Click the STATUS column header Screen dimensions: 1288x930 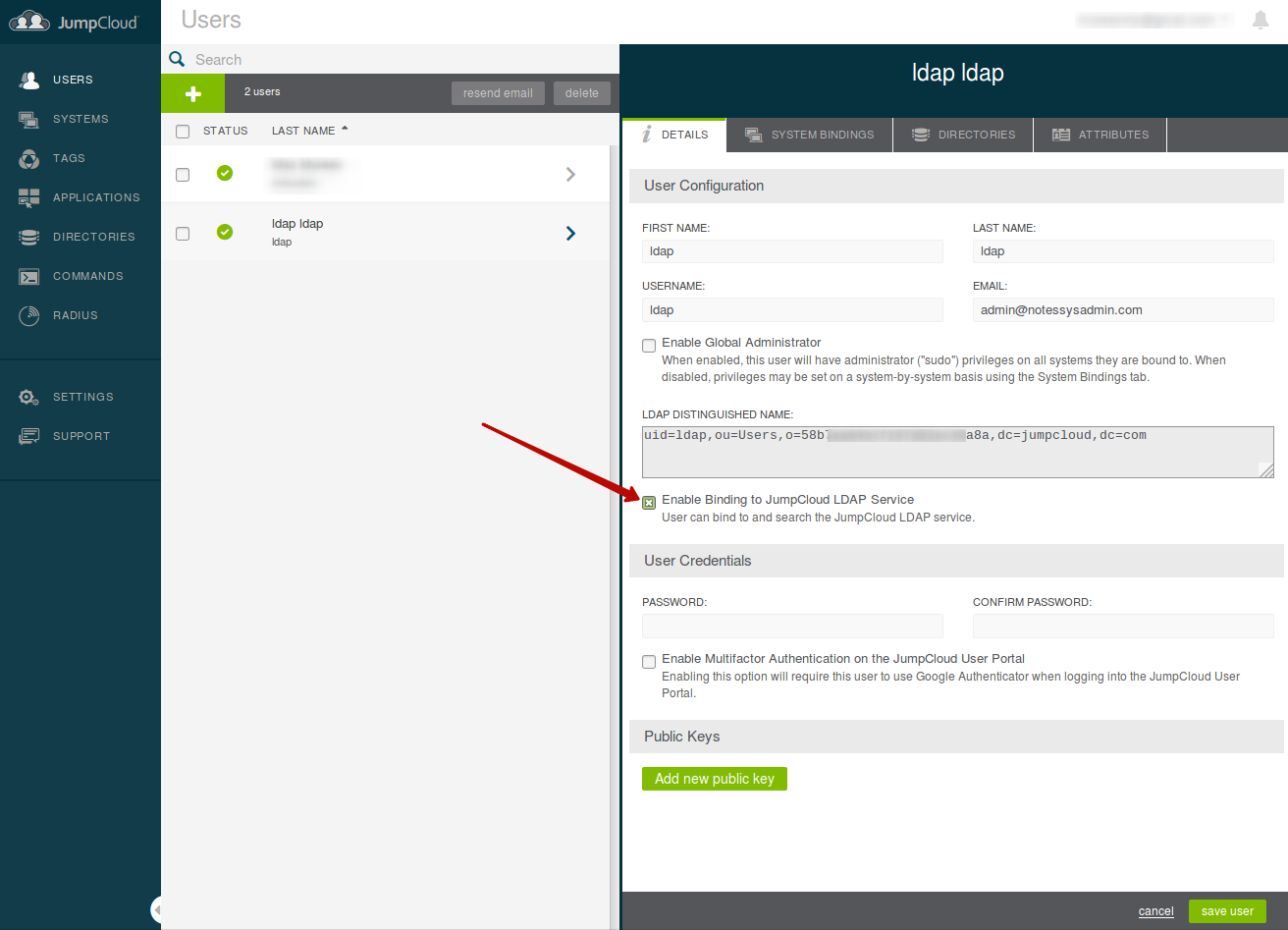(x=226, y=131)
